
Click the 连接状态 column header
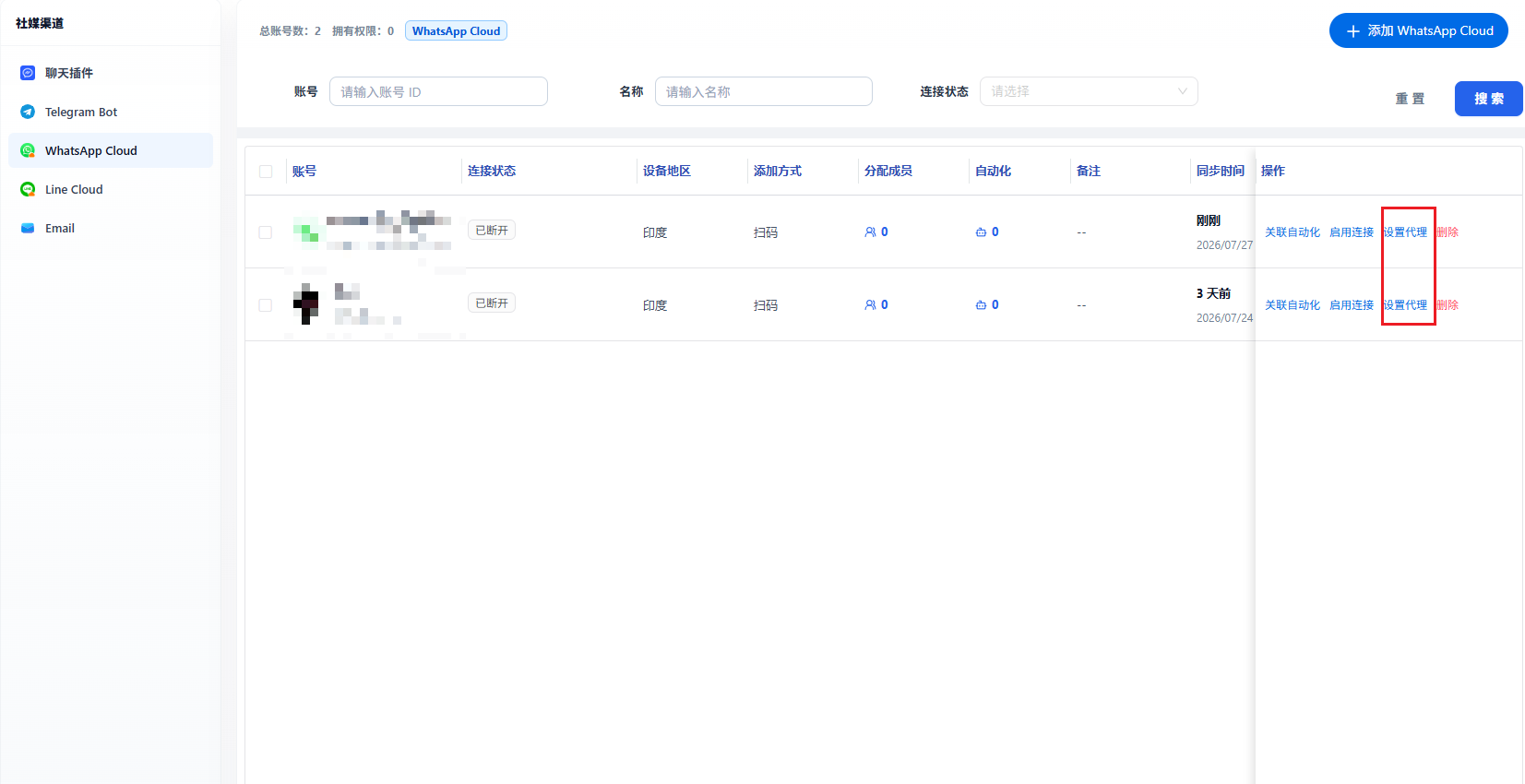coord(492,172)
